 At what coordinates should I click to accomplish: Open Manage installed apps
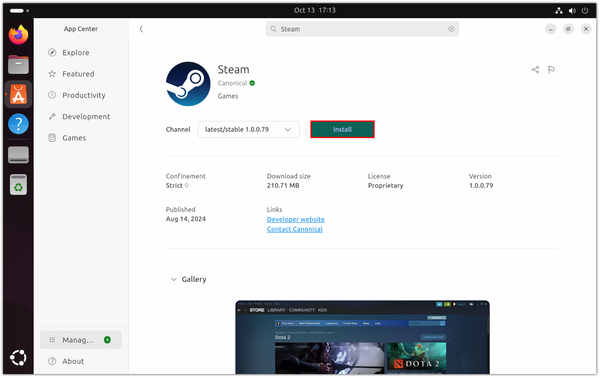(81, 340)
